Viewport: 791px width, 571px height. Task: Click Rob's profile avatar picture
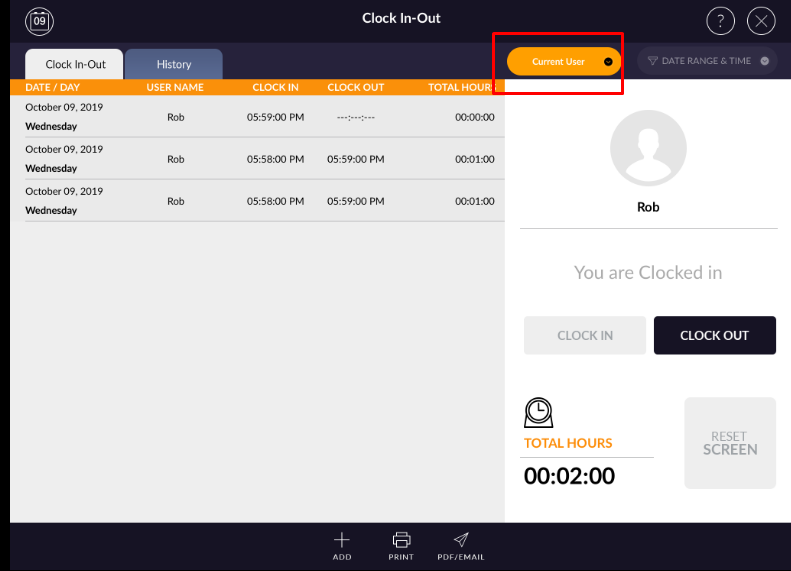[648, 148]
